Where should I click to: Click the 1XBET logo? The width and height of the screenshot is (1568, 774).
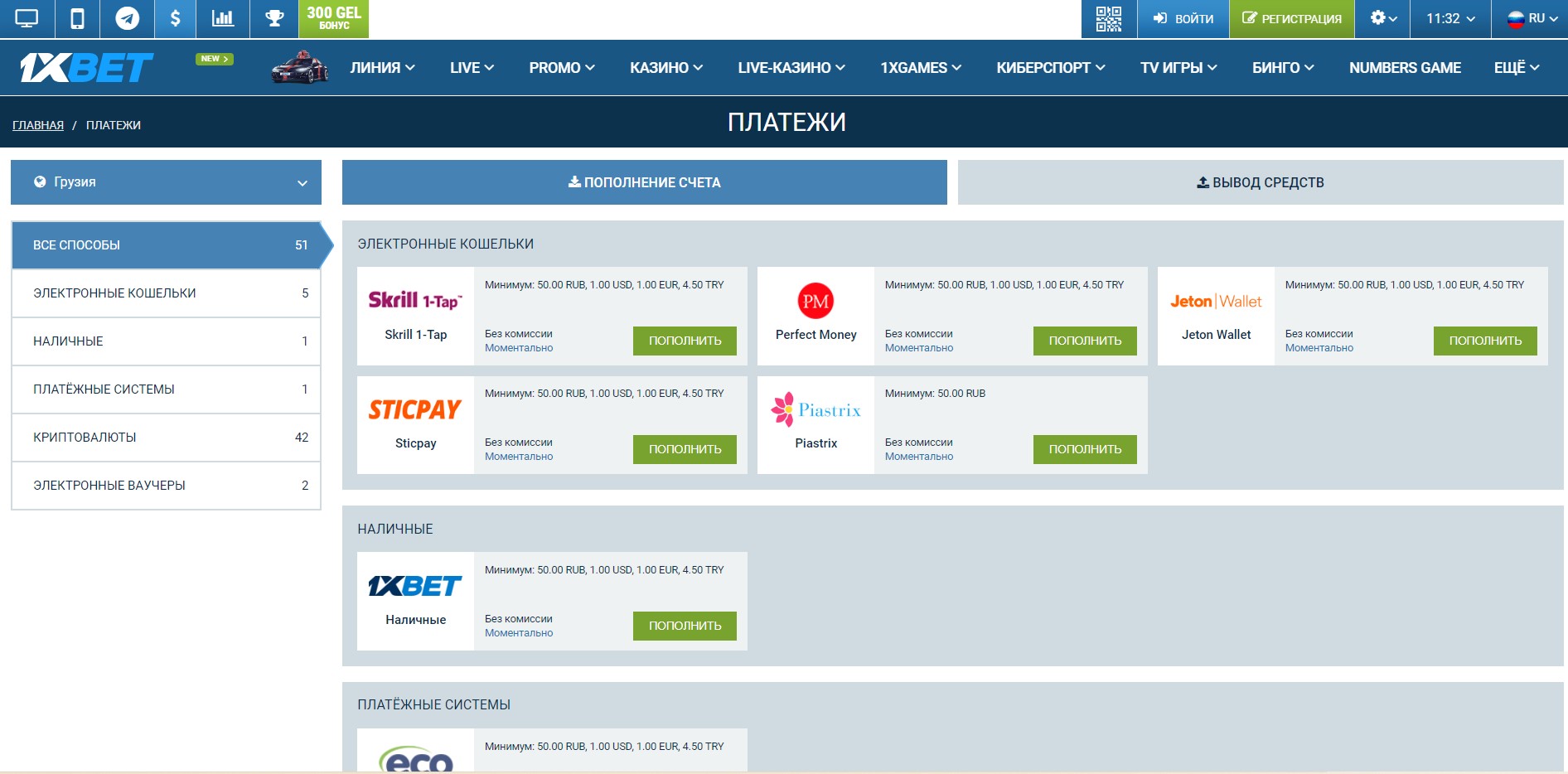point(87,68)
